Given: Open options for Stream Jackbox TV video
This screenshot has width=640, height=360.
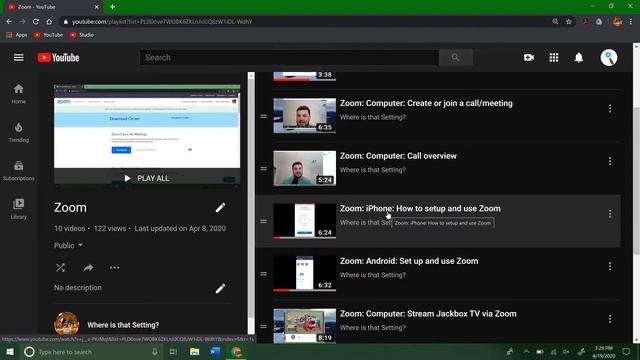Looking at the screenshot, I should coord(610,319).
